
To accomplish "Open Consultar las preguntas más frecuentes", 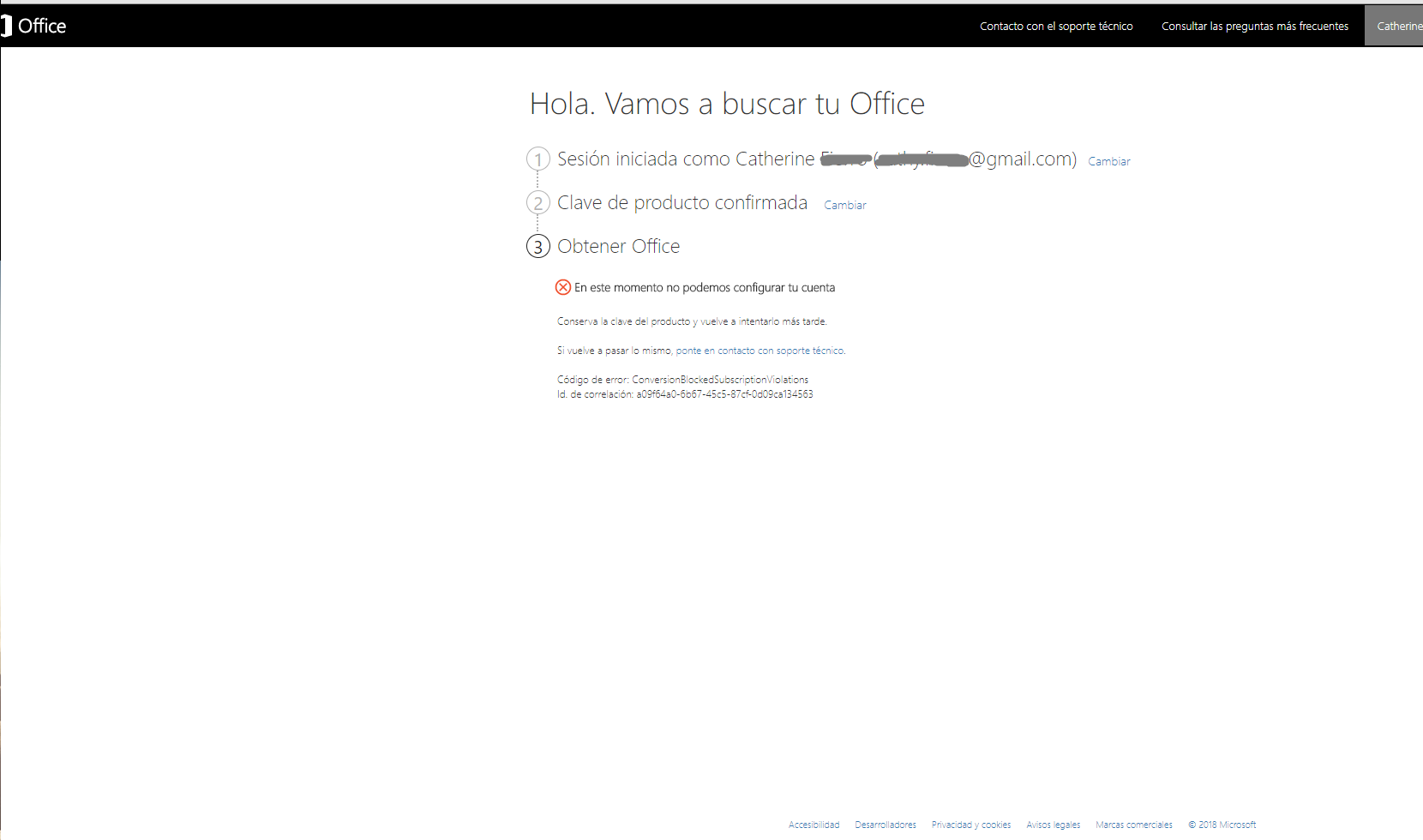I will 1255,27.
